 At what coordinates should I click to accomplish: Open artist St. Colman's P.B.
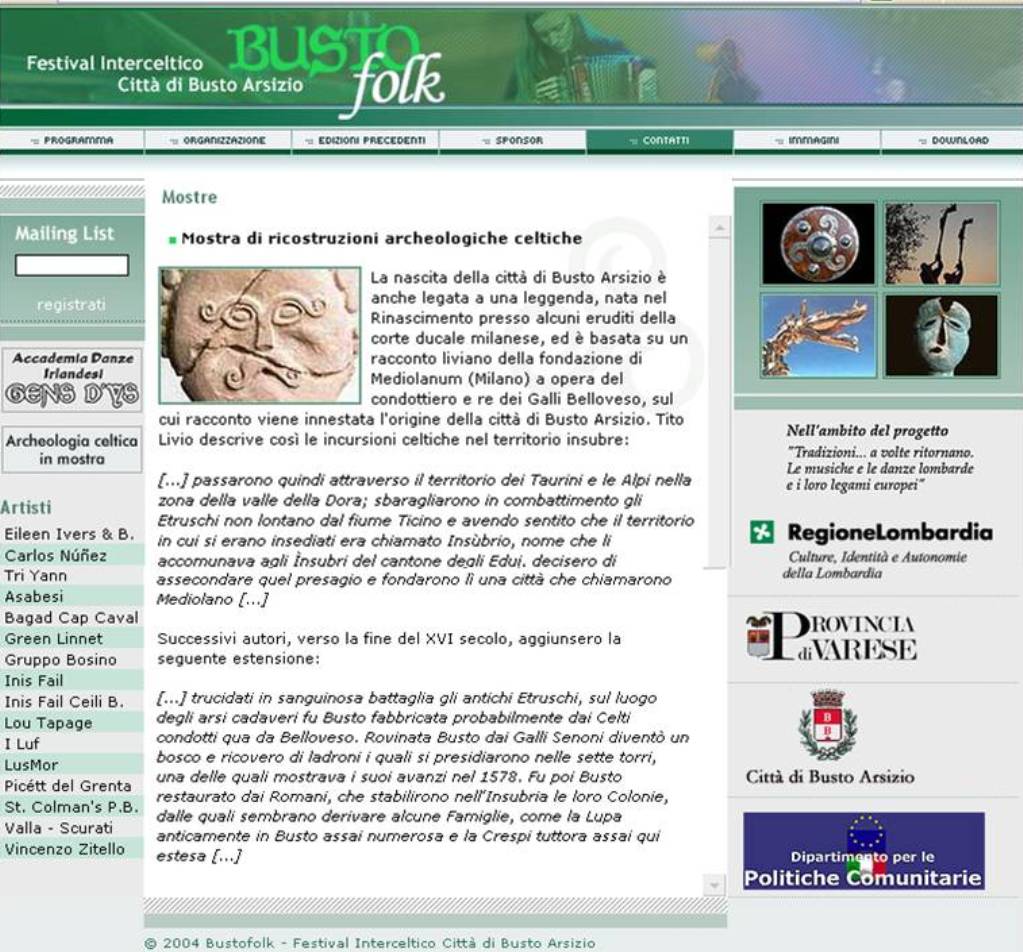point(72,807)
